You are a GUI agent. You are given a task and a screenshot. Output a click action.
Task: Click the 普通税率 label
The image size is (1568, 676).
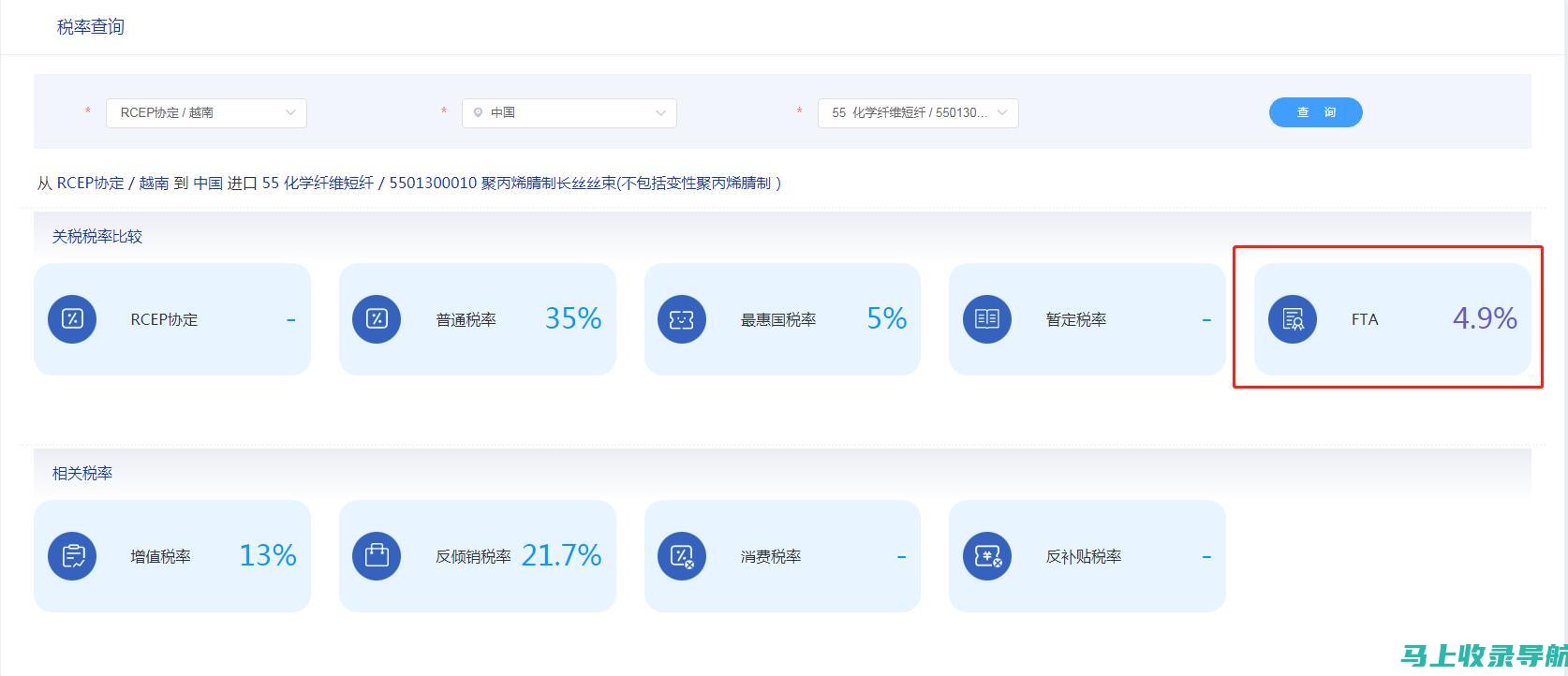(x=466, y=319)
